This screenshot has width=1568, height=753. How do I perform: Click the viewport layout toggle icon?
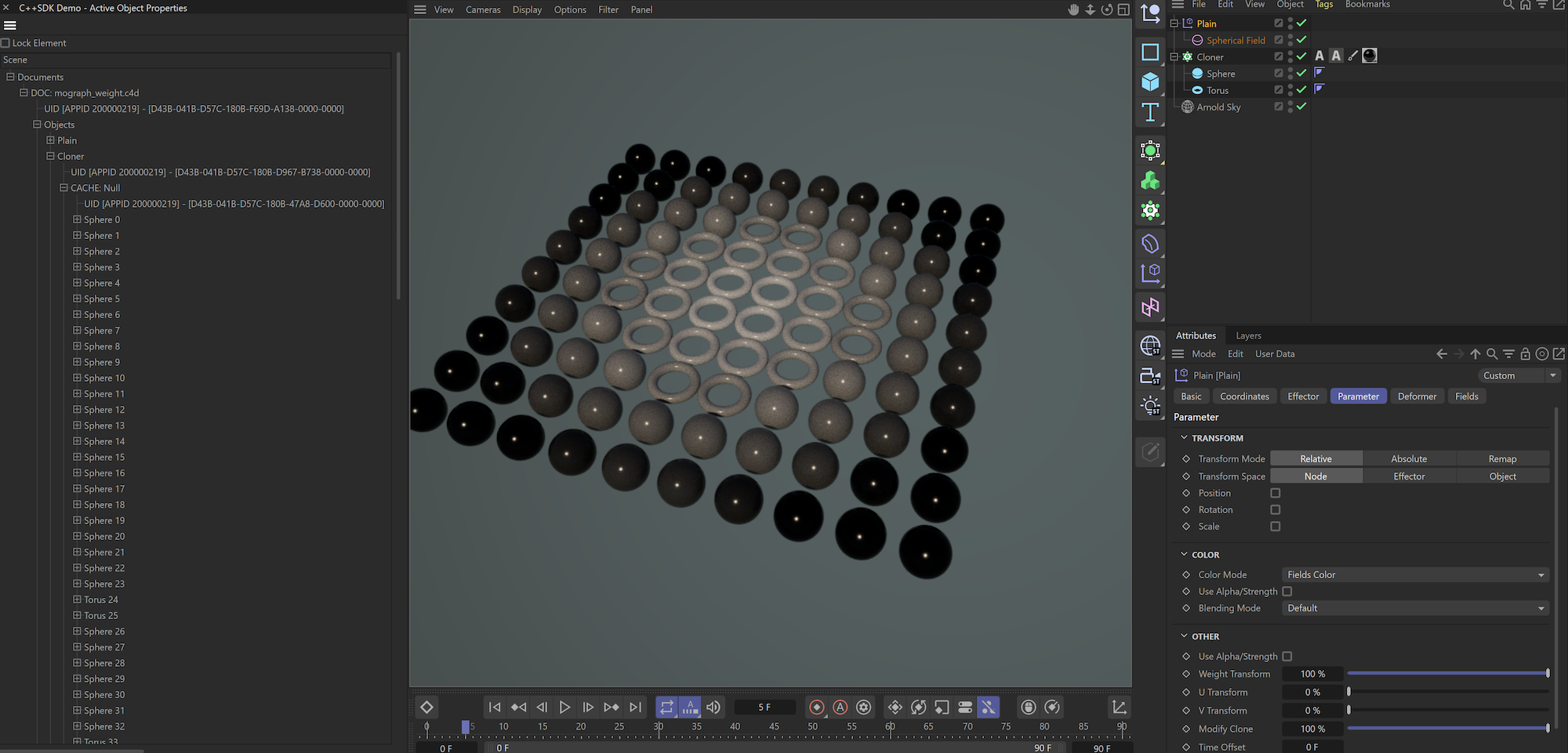(1123, 9)
